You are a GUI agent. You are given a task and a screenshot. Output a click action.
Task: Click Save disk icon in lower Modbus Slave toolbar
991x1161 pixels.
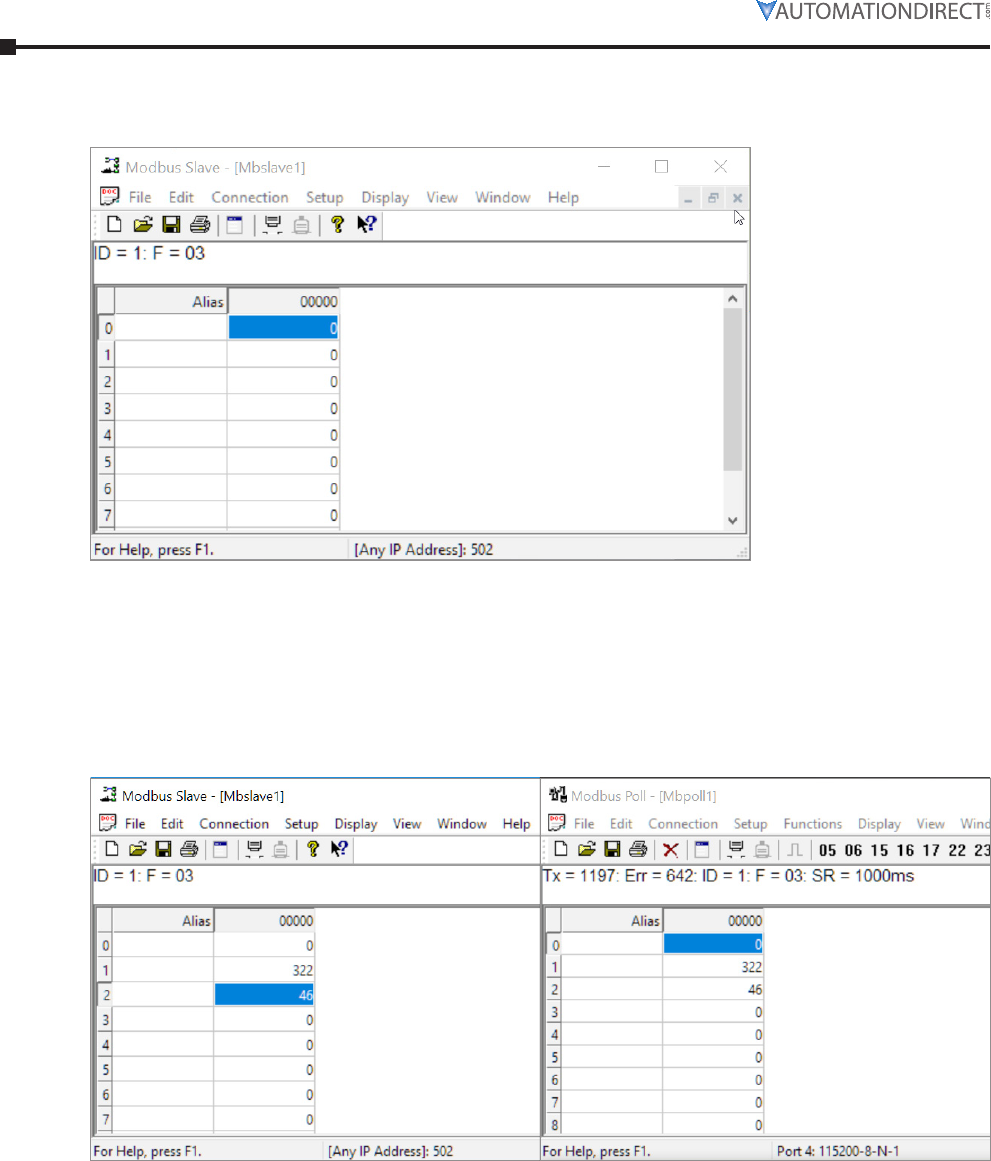164,849
